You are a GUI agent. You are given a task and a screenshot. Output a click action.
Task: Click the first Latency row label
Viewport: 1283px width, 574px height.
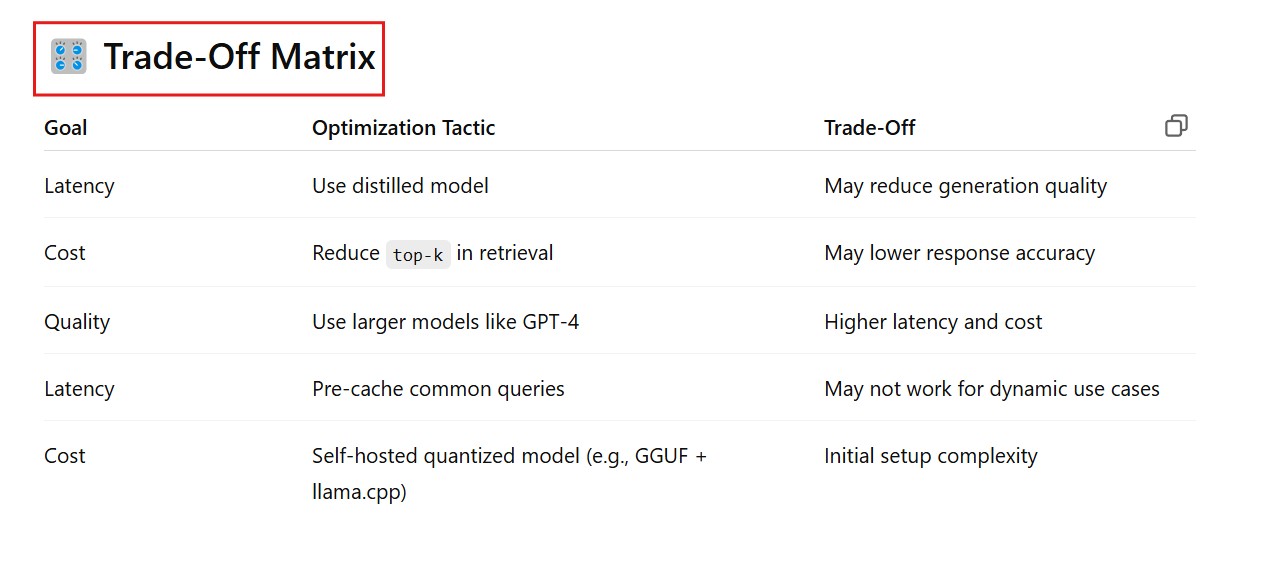(x=79, y=186)
